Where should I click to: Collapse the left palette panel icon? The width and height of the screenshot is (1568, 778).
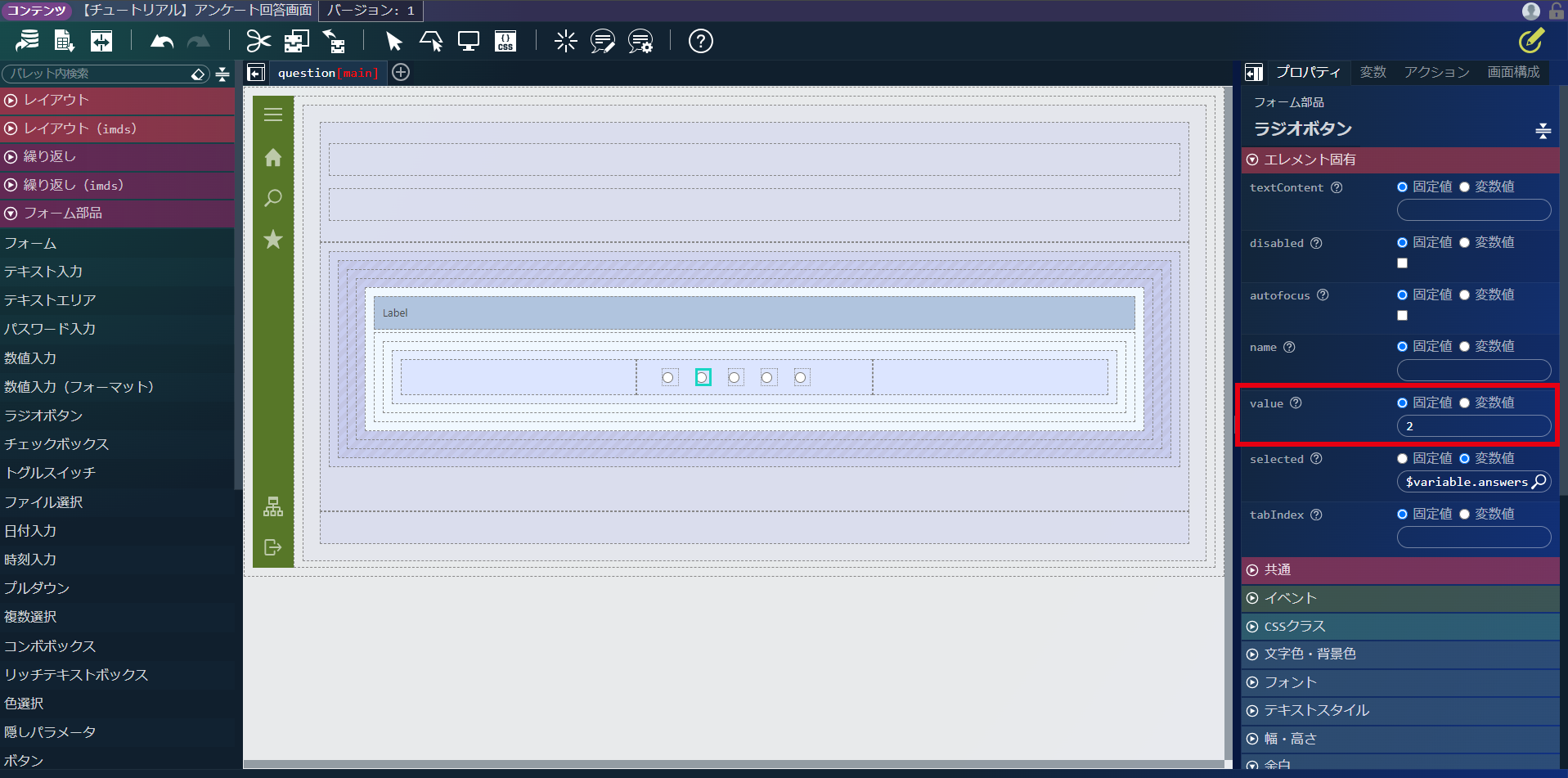tap(256, 73)
